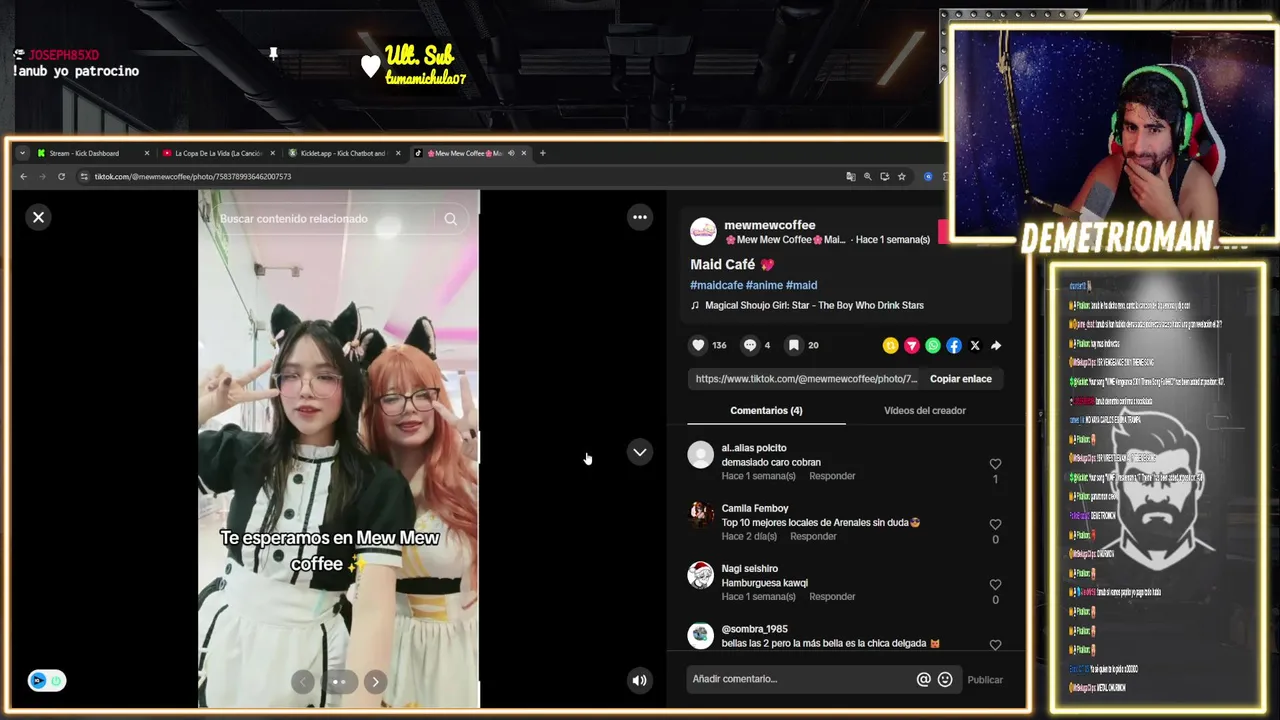Send to friends with red paper-plane icon
Screen dimensions: 1280x720
click(x=912, y=346)
